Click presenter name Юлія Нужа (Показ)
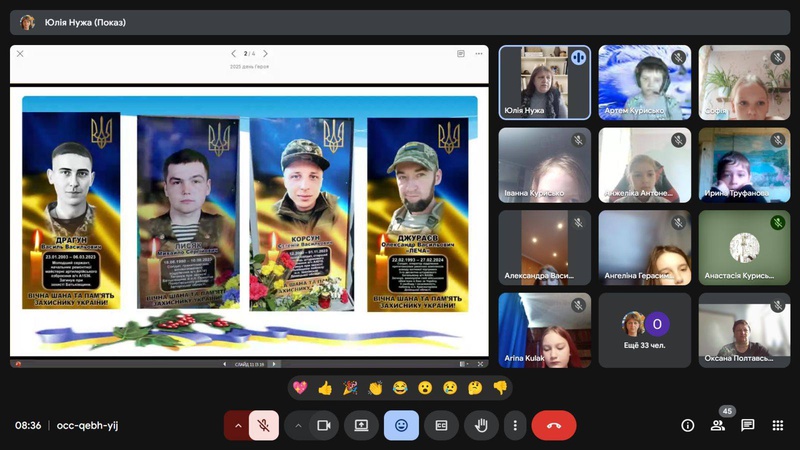Image resolution: width=800 pixels, height=450 pixels. pos(85,22)
